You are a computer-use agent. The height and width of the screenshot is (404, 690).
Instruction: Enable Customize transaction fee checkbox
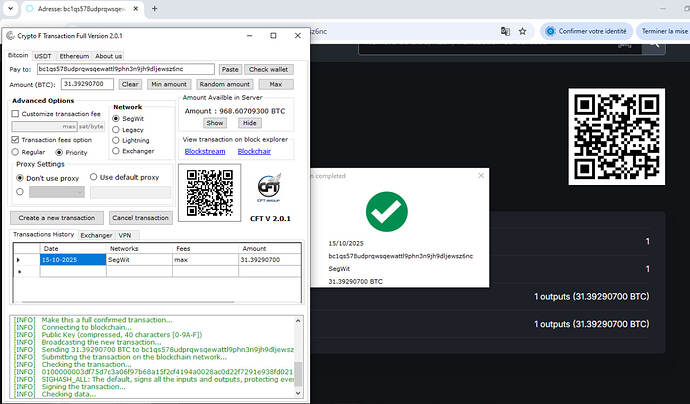coord(16,114)
